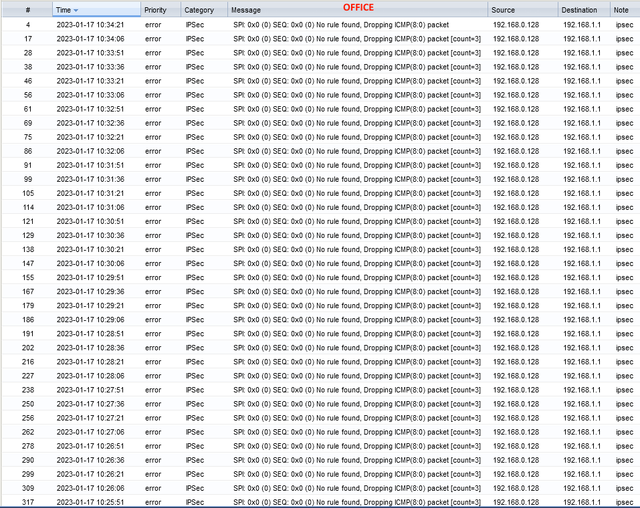
Task: Select log row number 179
Action: pyautogui.click(x=28, y=306)
